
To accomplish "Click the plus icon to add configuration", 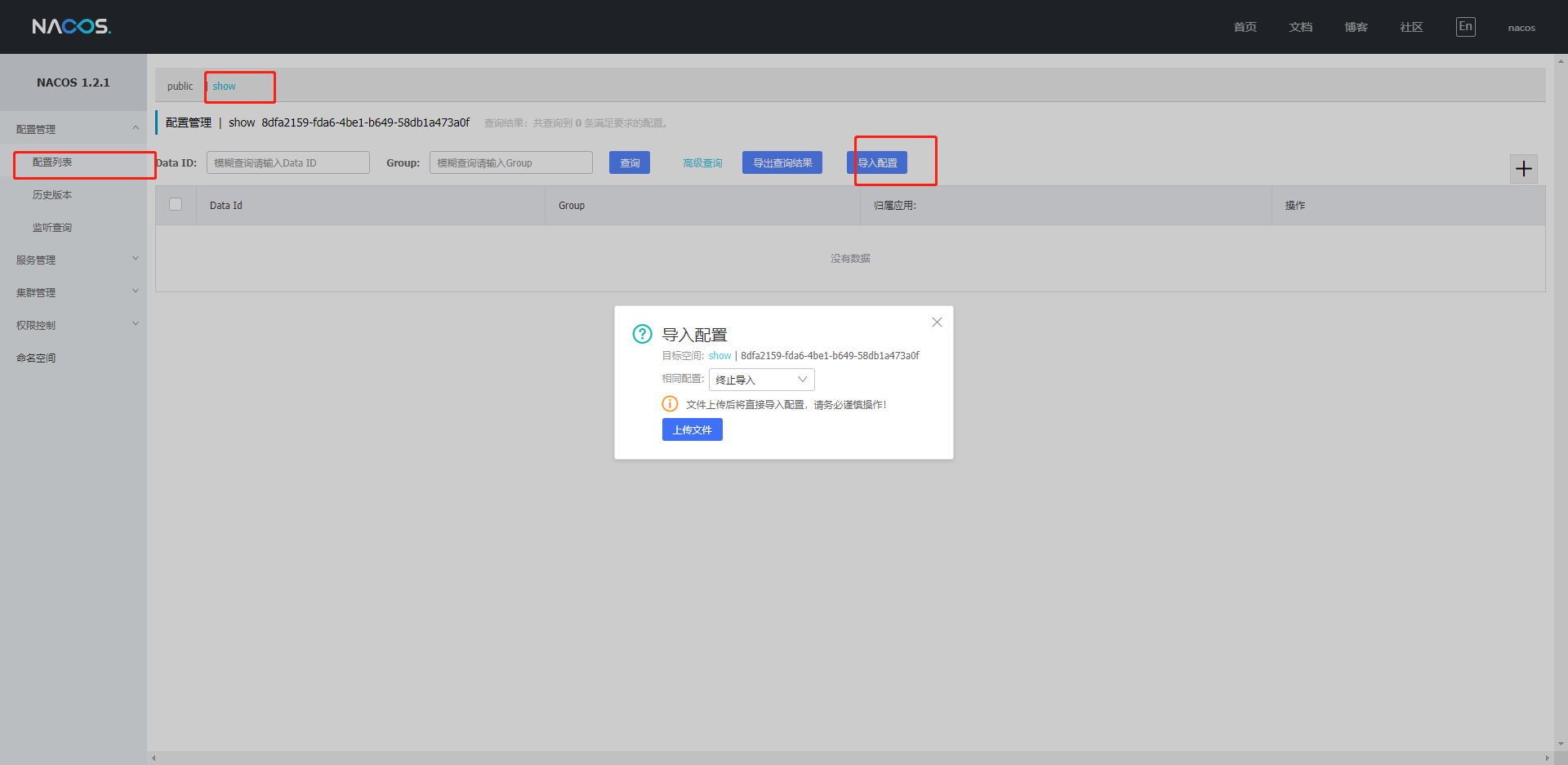I will [x=1524, y=169].
